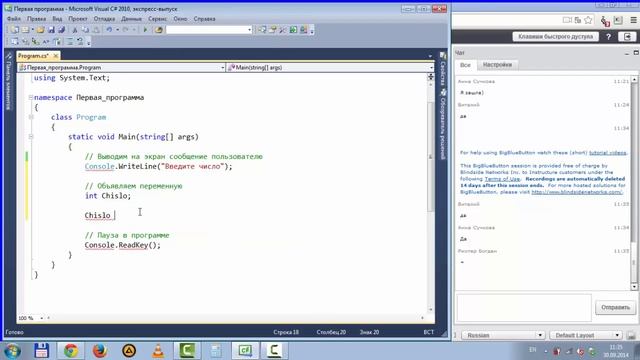The height and width of the screenshot is (360, 640).
Task: Open the Сервис menu
Action: tap(157, 19)
